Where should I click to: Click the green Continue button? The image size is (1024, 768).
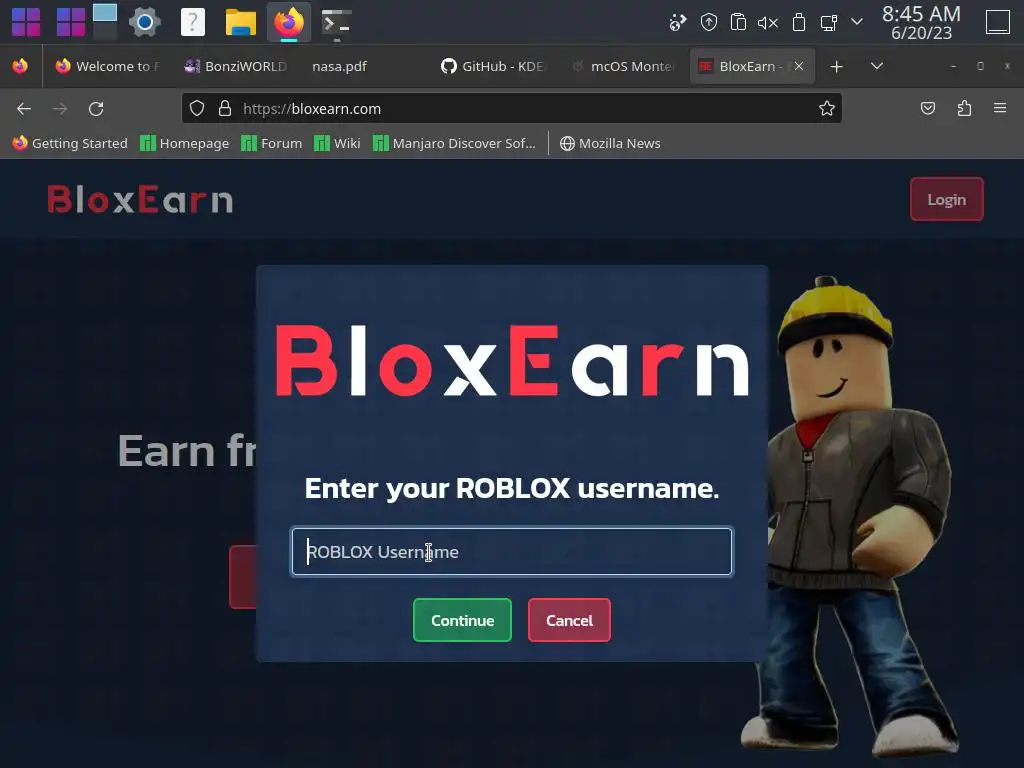[x=462, y=620]
